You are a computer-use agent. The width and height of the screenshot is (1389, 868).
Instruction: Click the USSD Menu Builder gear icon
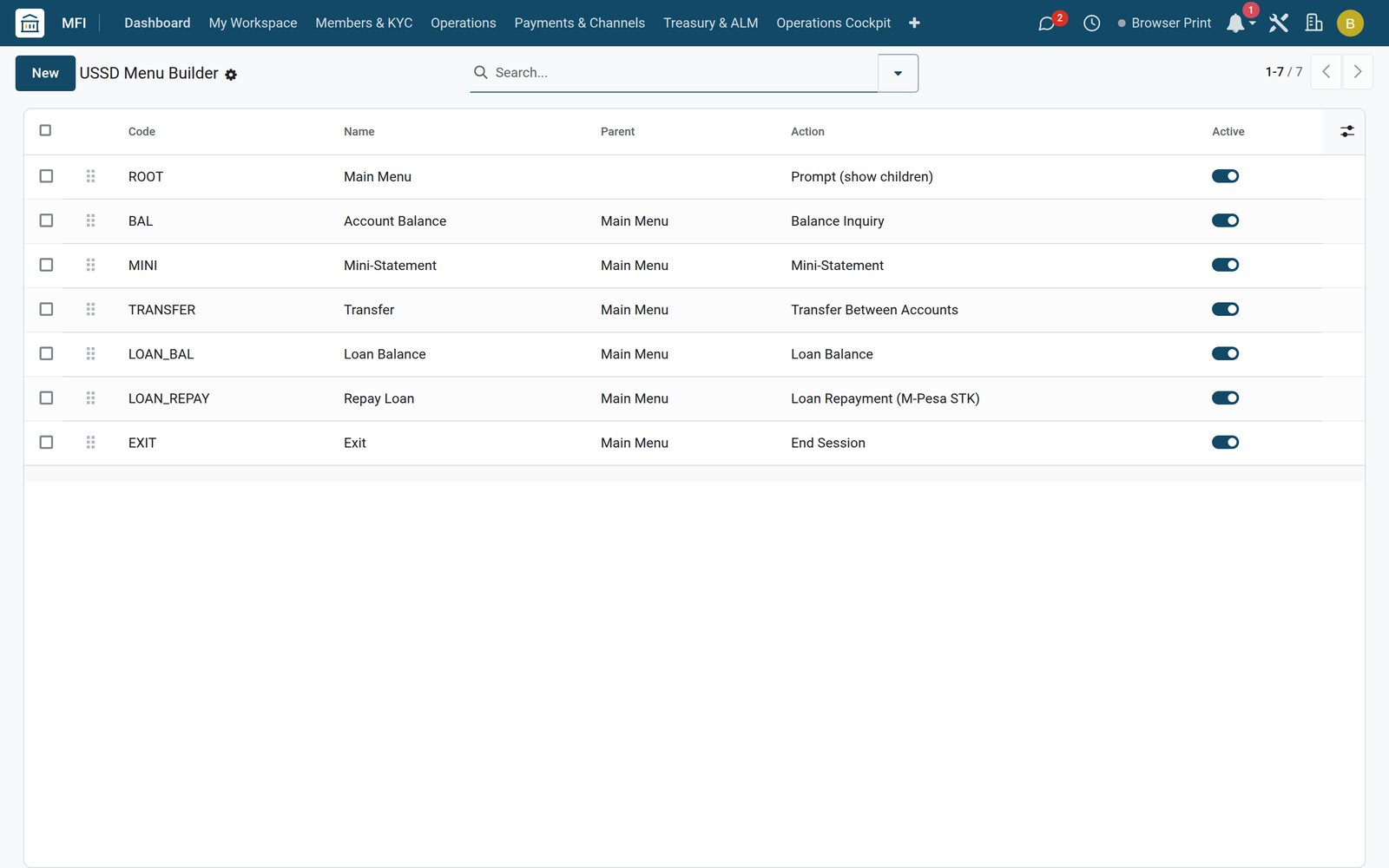231,75
